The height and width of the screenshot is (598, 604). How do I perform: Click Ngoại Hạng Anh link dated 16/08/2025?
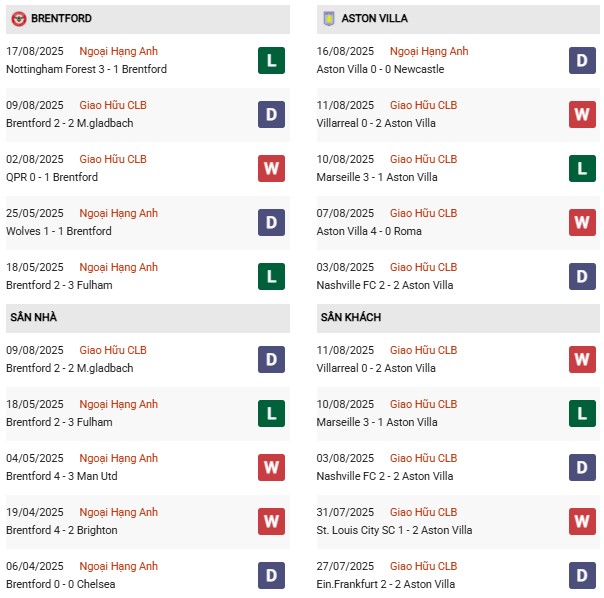[x=429, y=51]
